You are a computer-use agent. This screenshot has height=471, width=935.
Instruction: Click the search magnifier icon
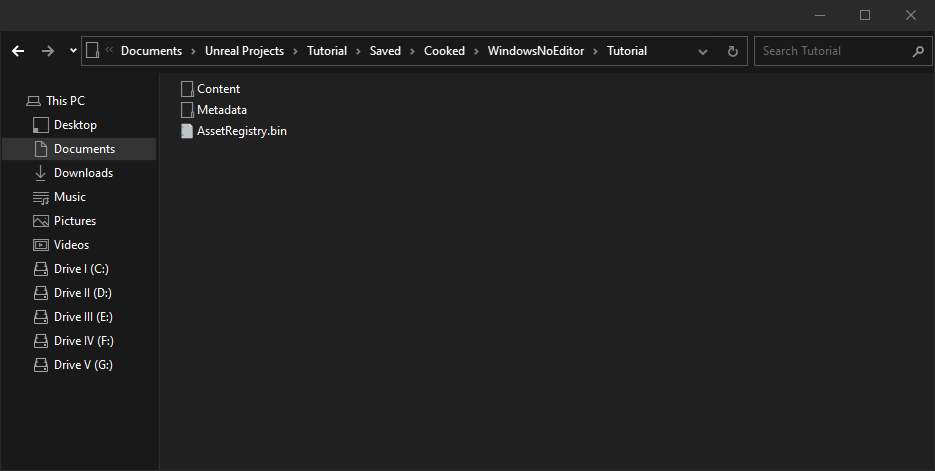[918, 51]
